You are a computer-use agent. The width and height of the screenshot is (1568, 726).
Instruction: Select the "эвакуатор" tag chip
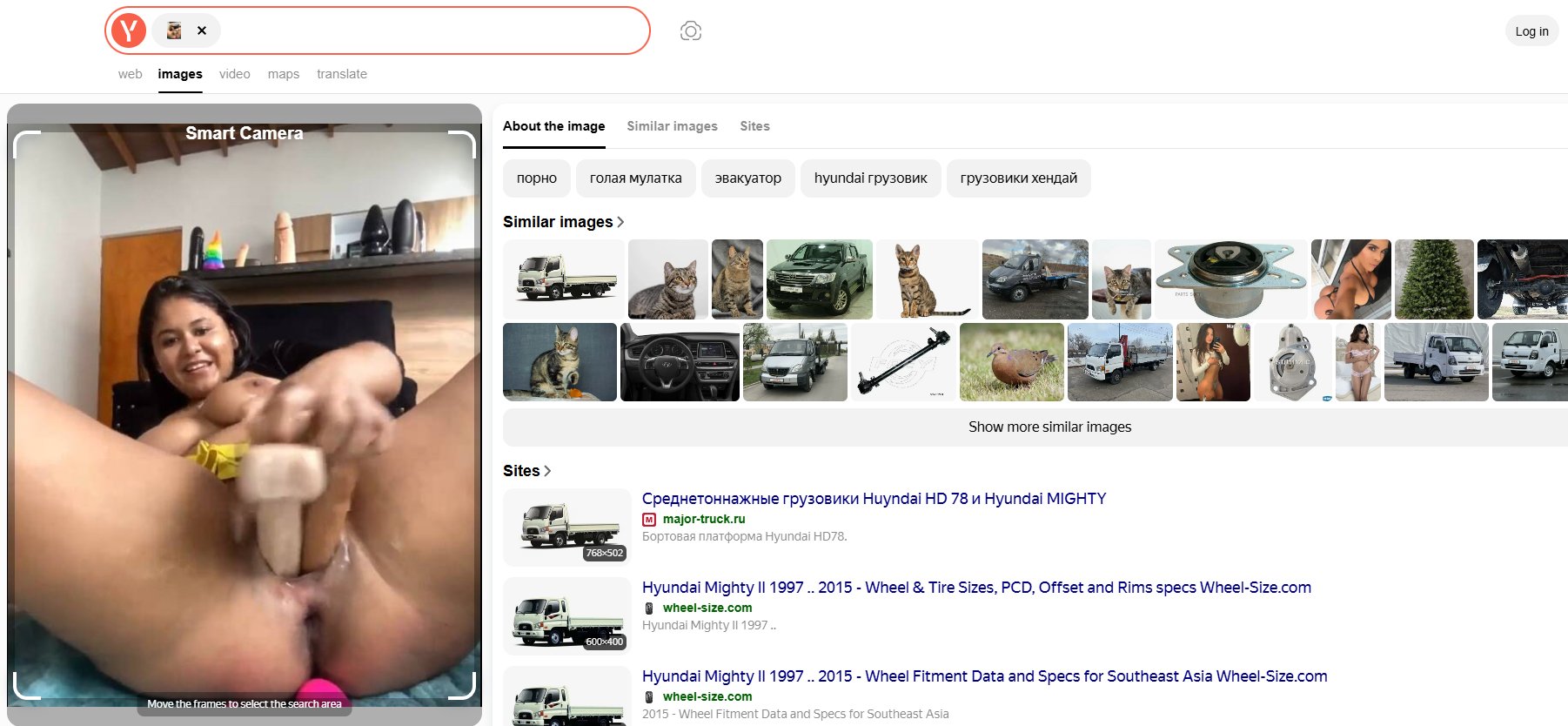click(747, 178)
